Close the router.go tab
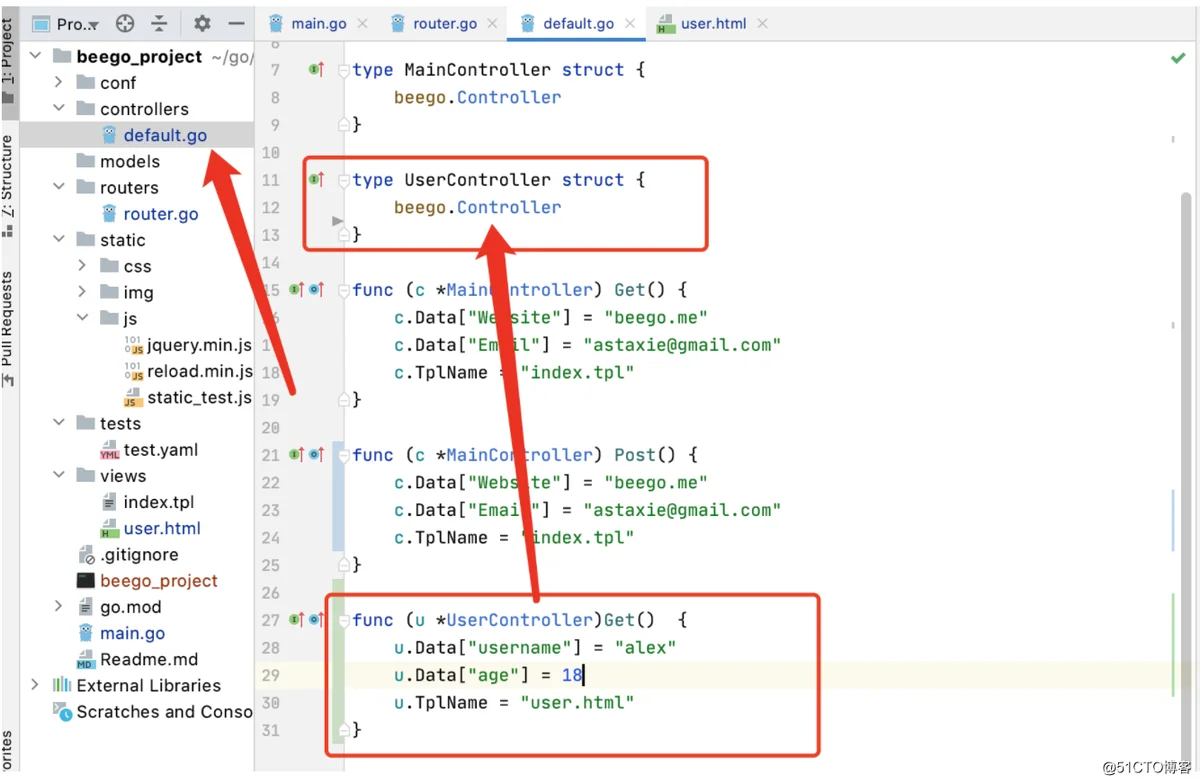The height and width of the screenshot is (784, 1200). coord(494,23)
